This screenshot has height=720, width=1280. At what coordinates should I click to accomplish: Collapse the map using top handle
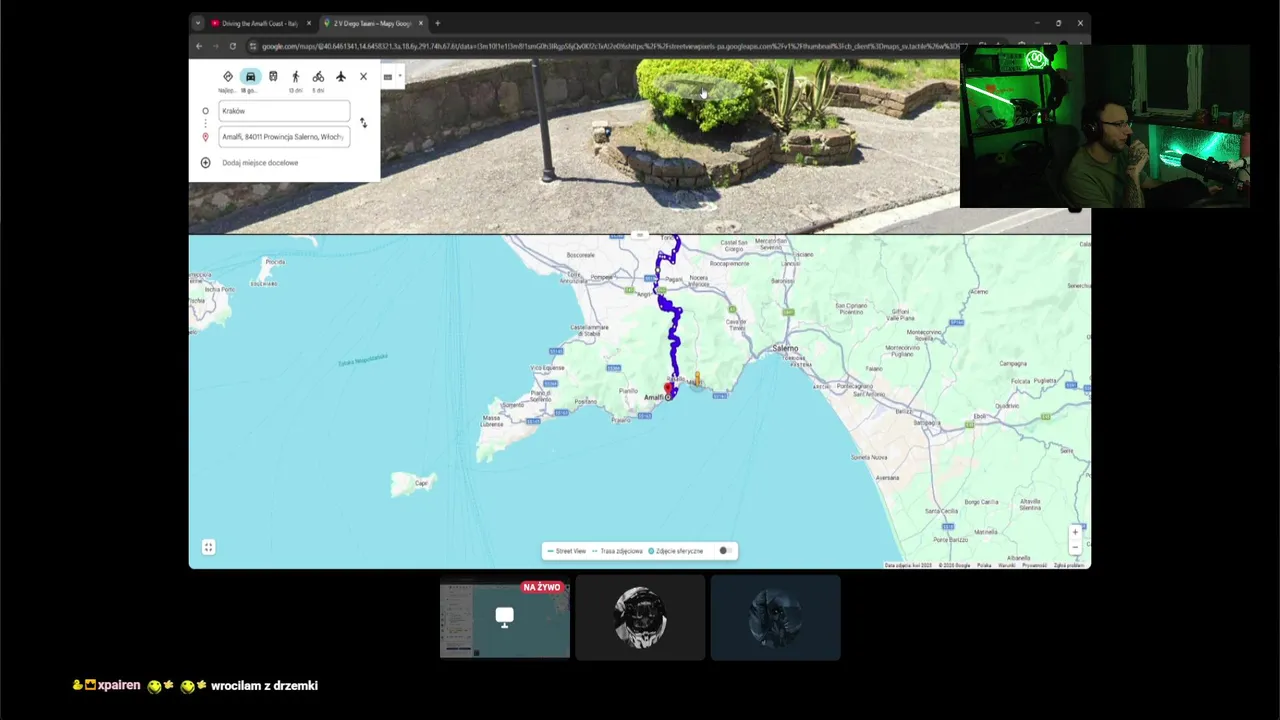pyautogui.click(x=640, y=236)
